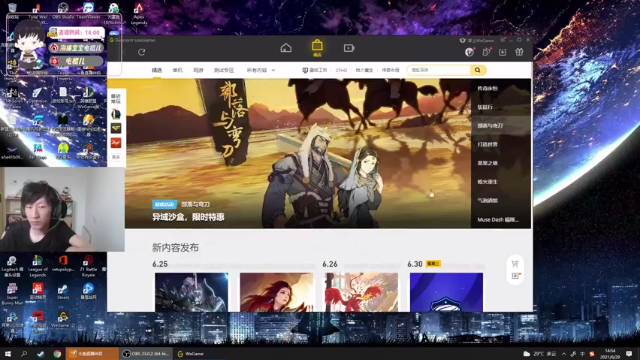This screenshot has width=640, height=360.
Task: Select the fifth banner list entry
Action: tap(501, 163)
